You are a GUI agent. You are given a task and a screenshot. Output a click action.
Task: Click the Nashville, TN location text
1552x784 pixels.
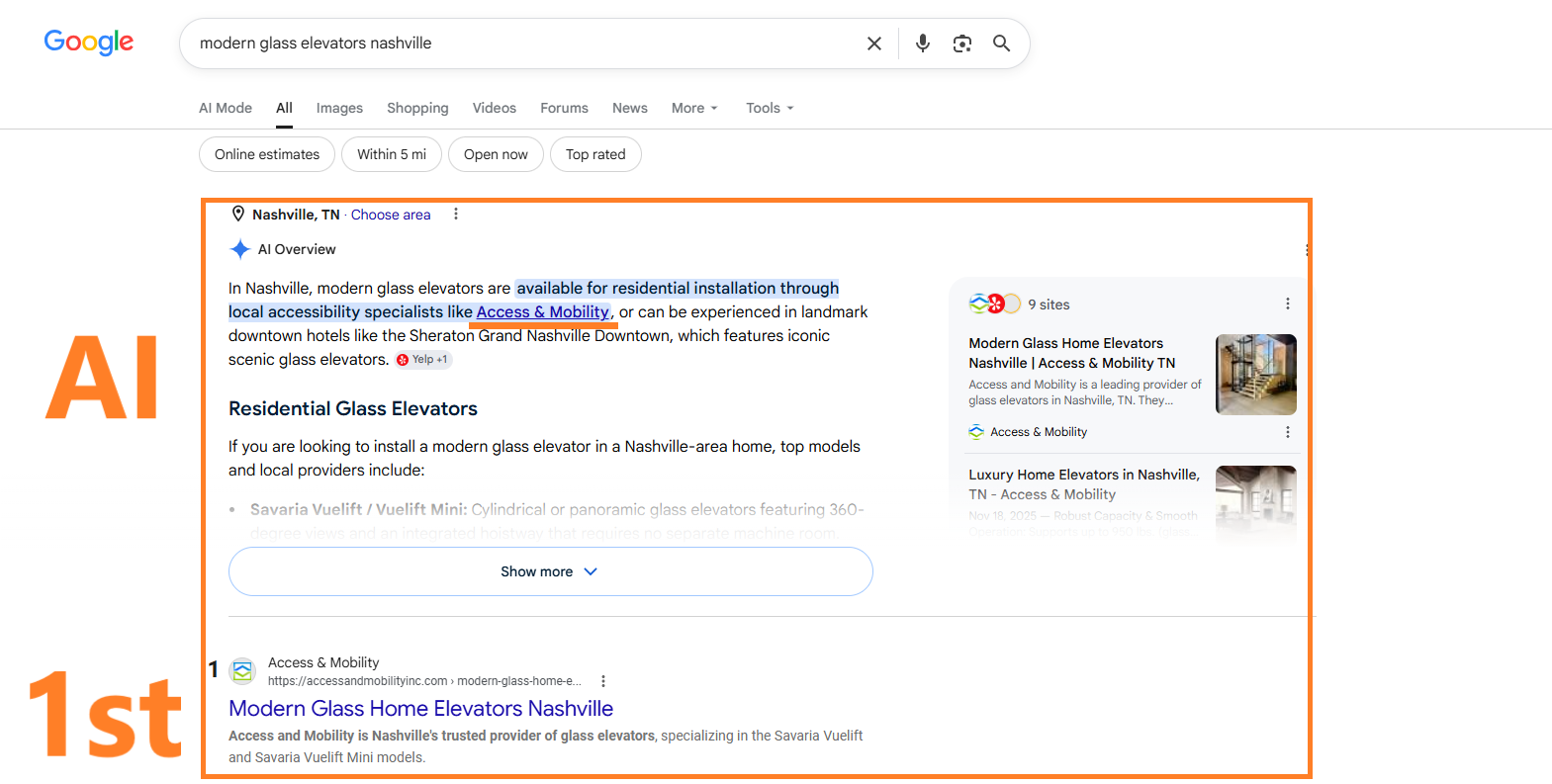[296, 215]
